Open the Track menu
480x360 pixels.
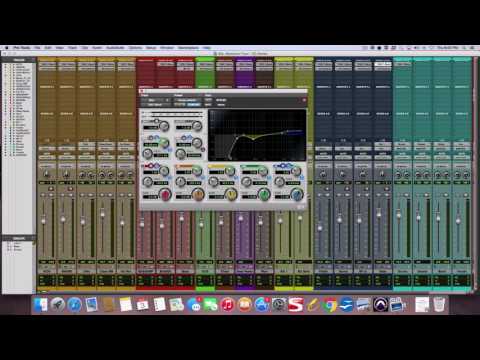[x=72, y=48]
